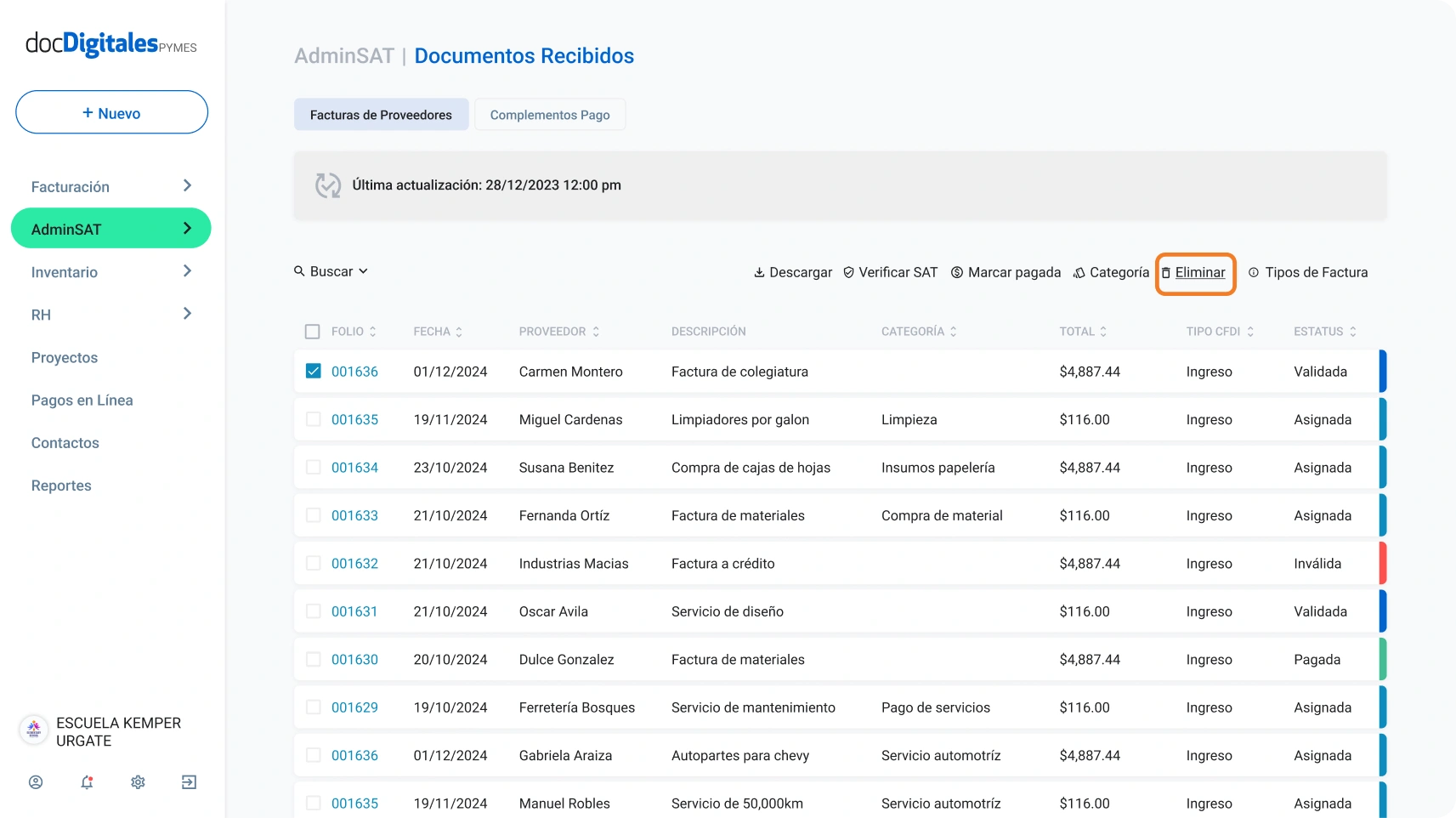Viewport: 1456px width, 818px height.
Task: Click the logout exit icon
Action: point(189,782)
